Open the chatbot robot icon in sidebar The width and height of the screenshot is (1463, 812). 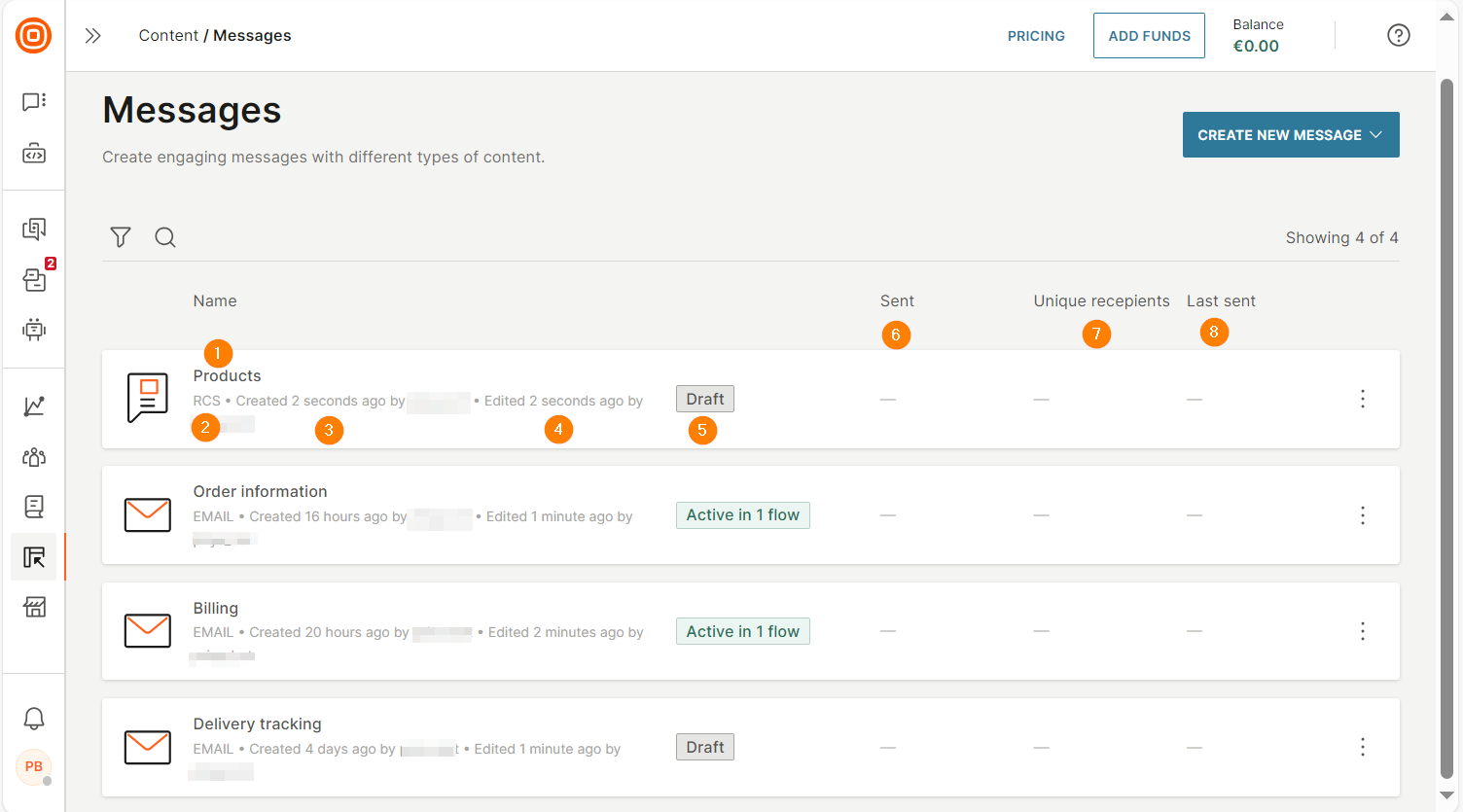(34, 330)
